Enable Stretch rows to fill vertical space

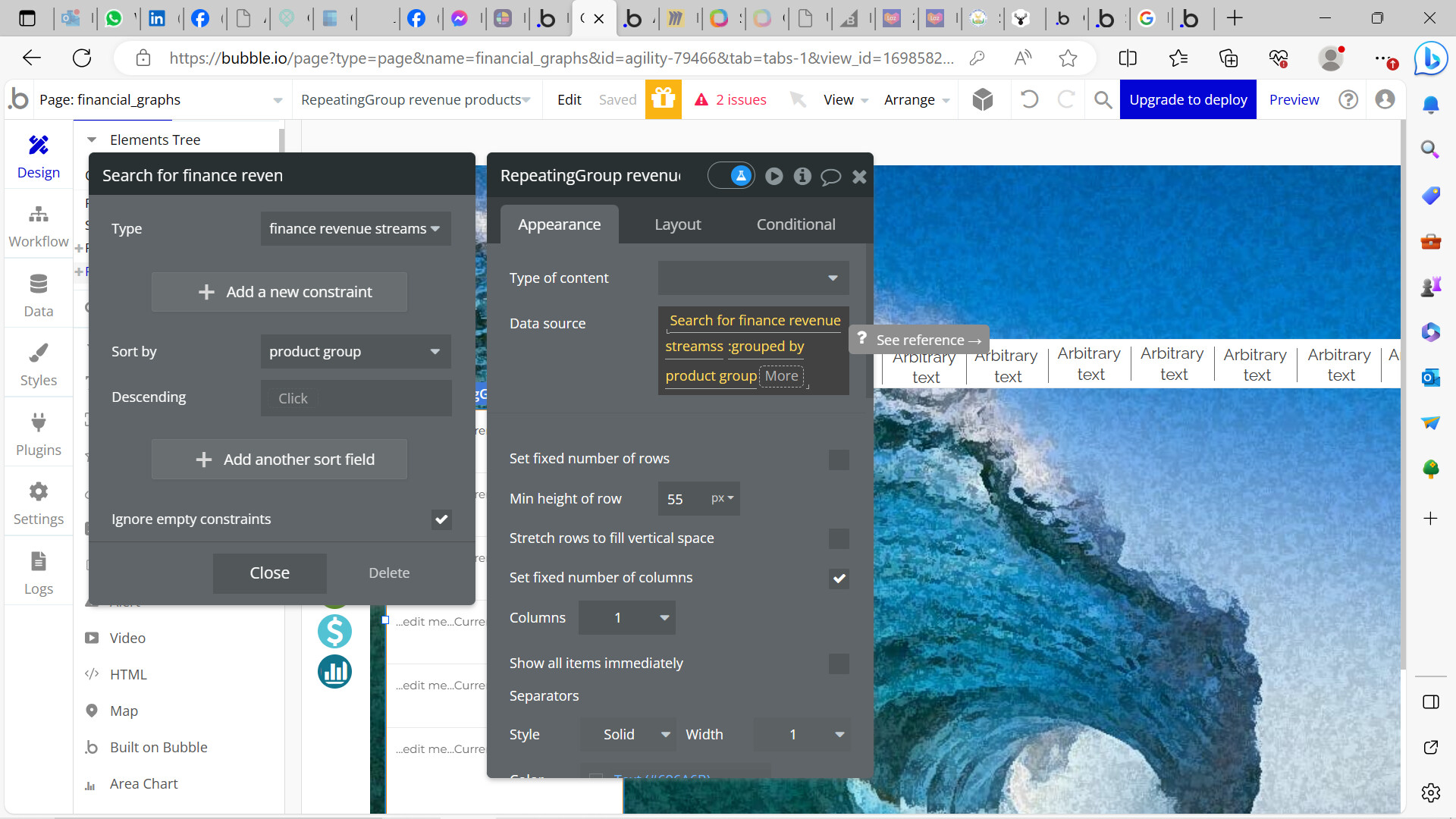(839, 538)
